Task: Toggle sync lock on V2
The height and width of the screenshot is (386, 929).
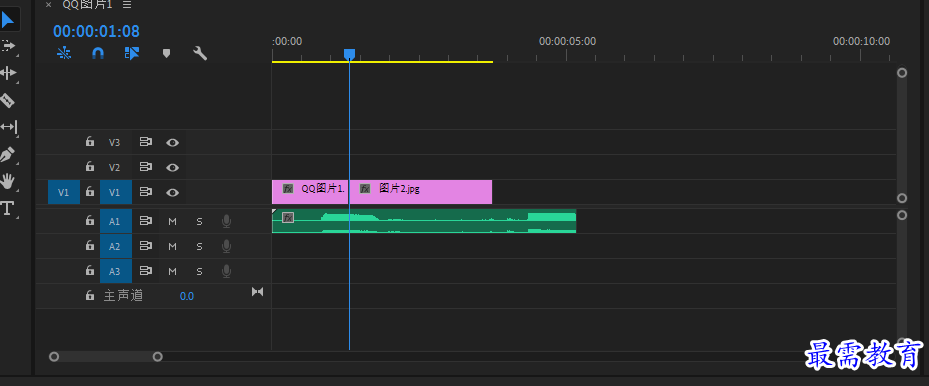Action: click(146, 167)
